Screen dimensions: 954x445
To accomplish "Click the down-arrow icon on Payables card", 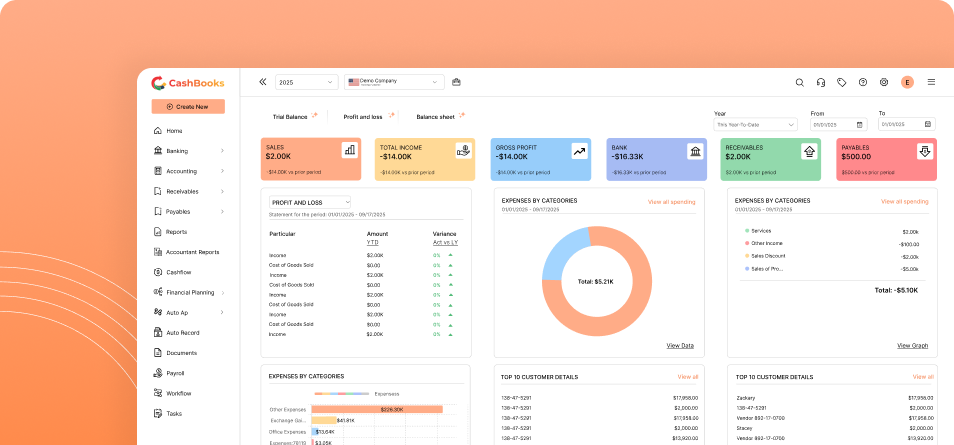I will 925,151.
